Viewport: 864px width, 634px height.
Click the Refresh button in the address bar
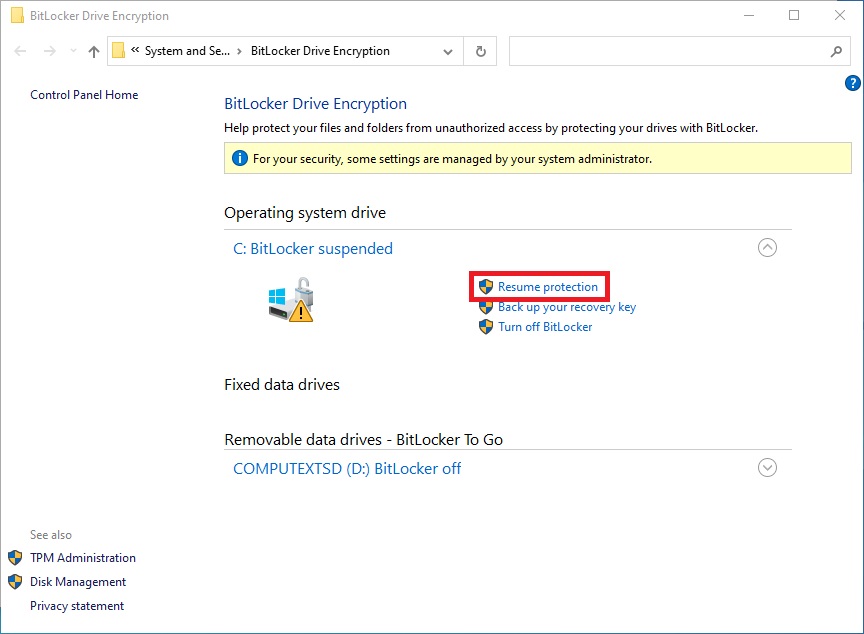coord(480,50)
